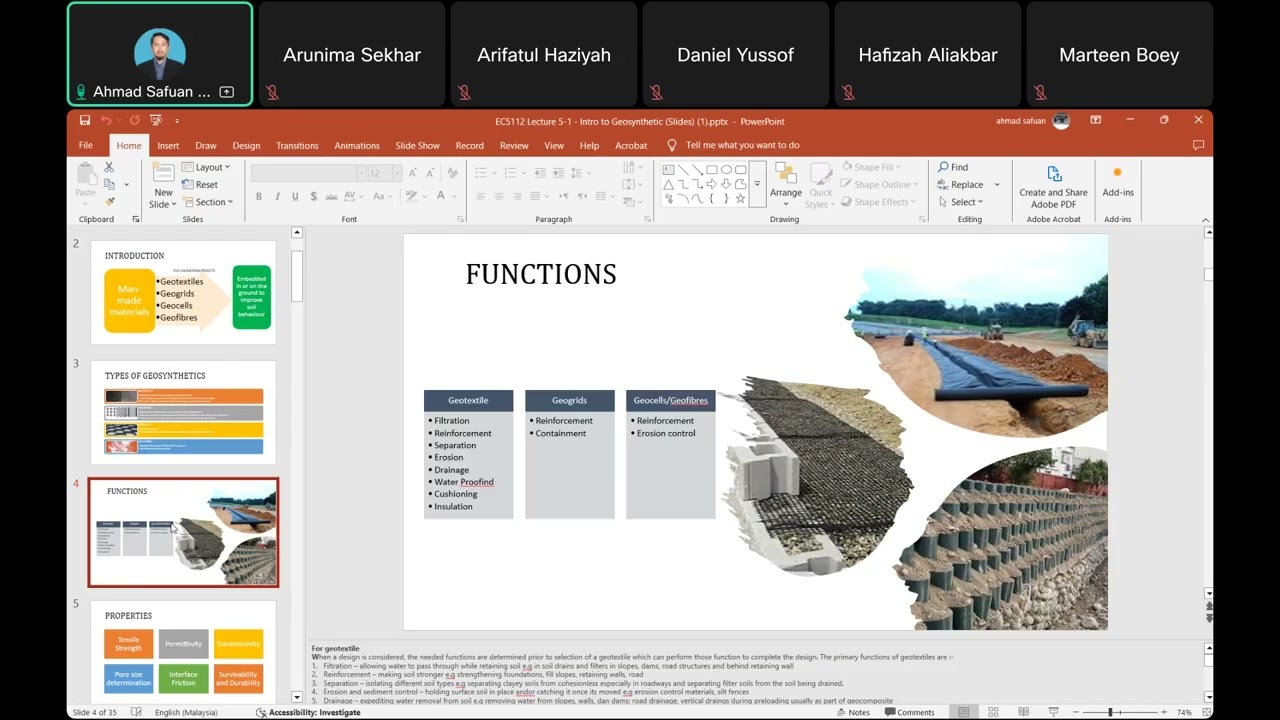Open the Customize Quick Access Toolbar dropdown
This screenshot has width=1280, height=720.
(x=177, y=121)
